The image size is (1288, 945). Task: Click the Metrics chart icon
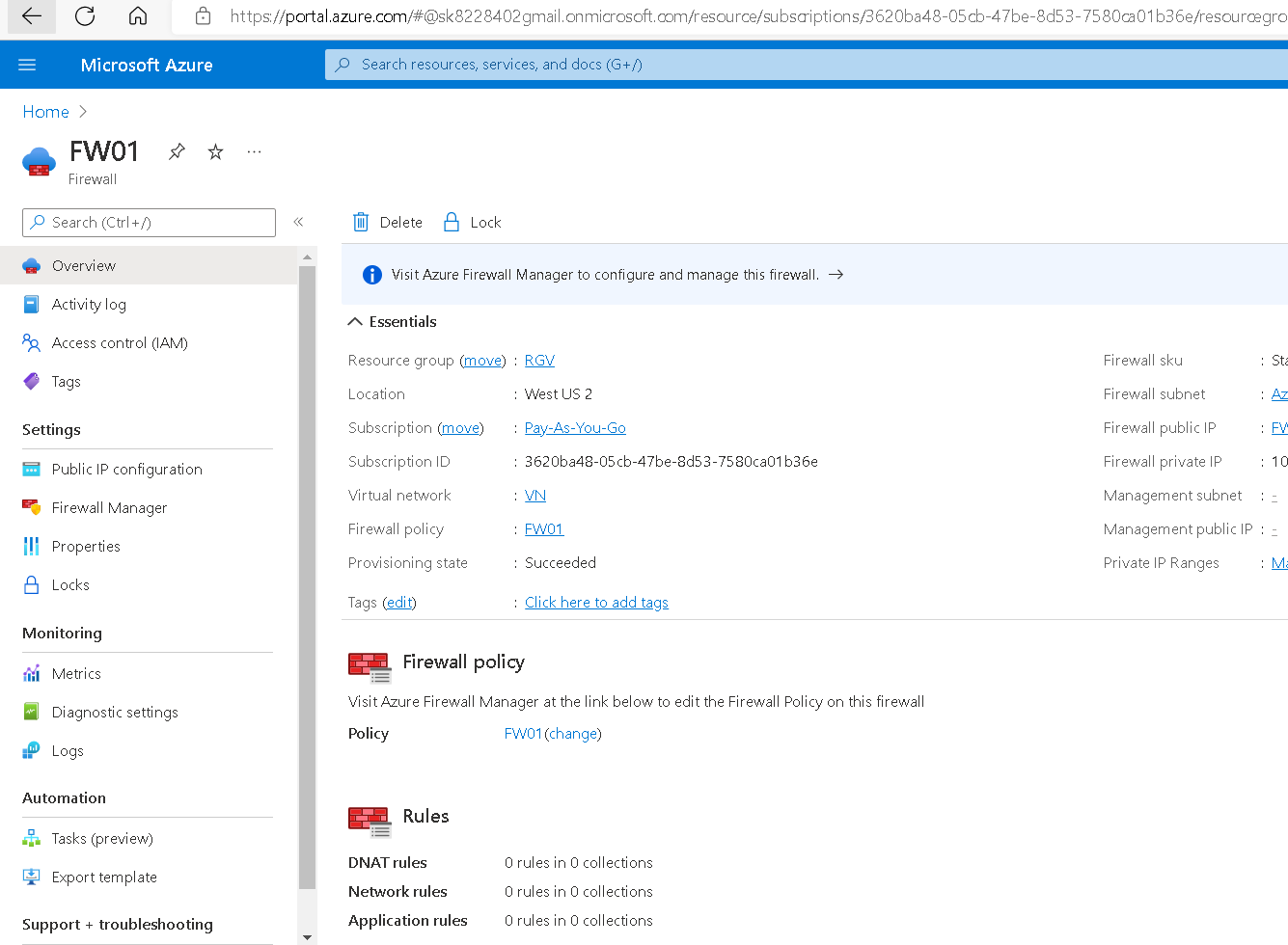31,673
